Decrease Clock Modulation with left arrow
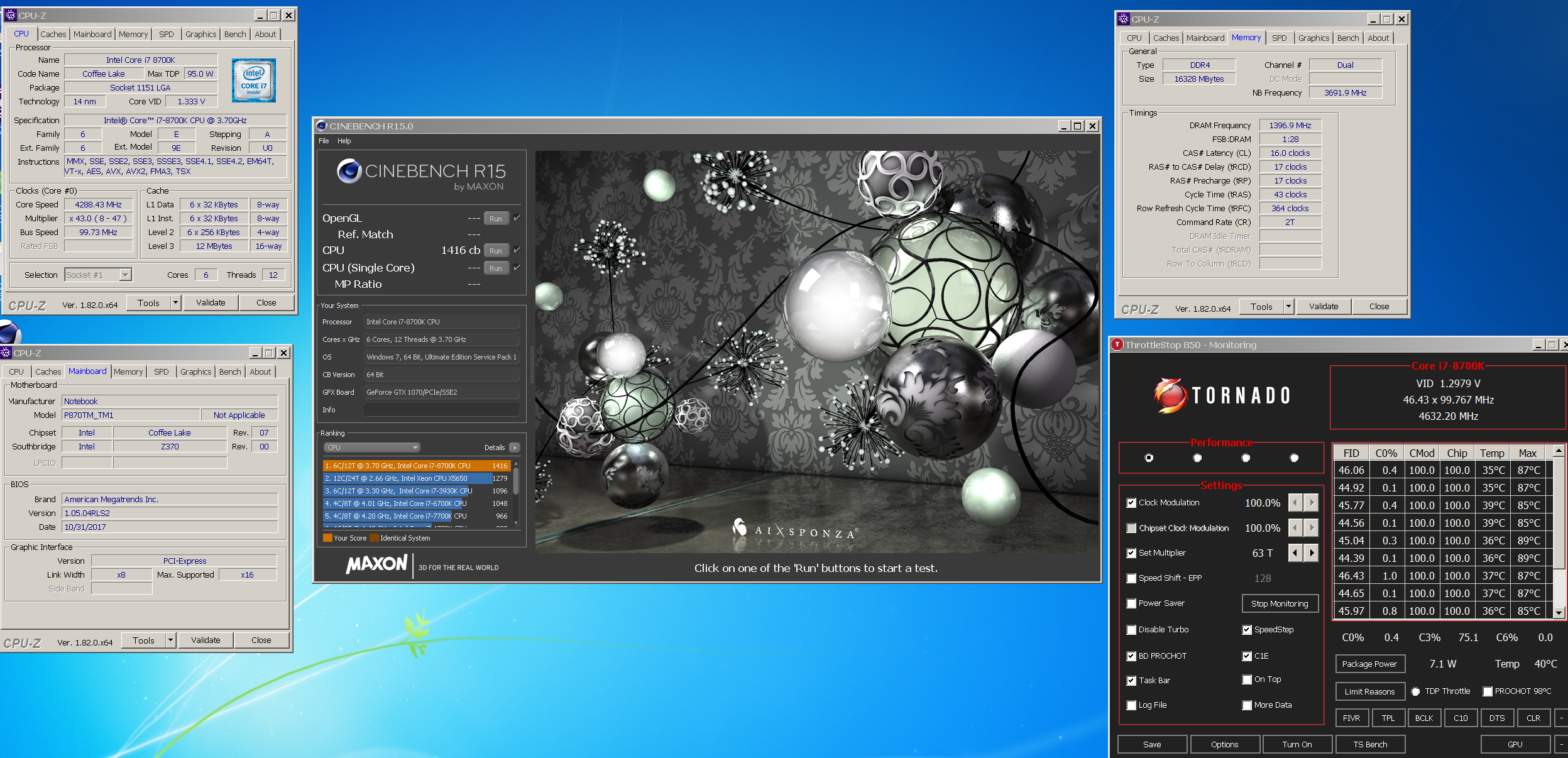 (x=1295, y=503)
